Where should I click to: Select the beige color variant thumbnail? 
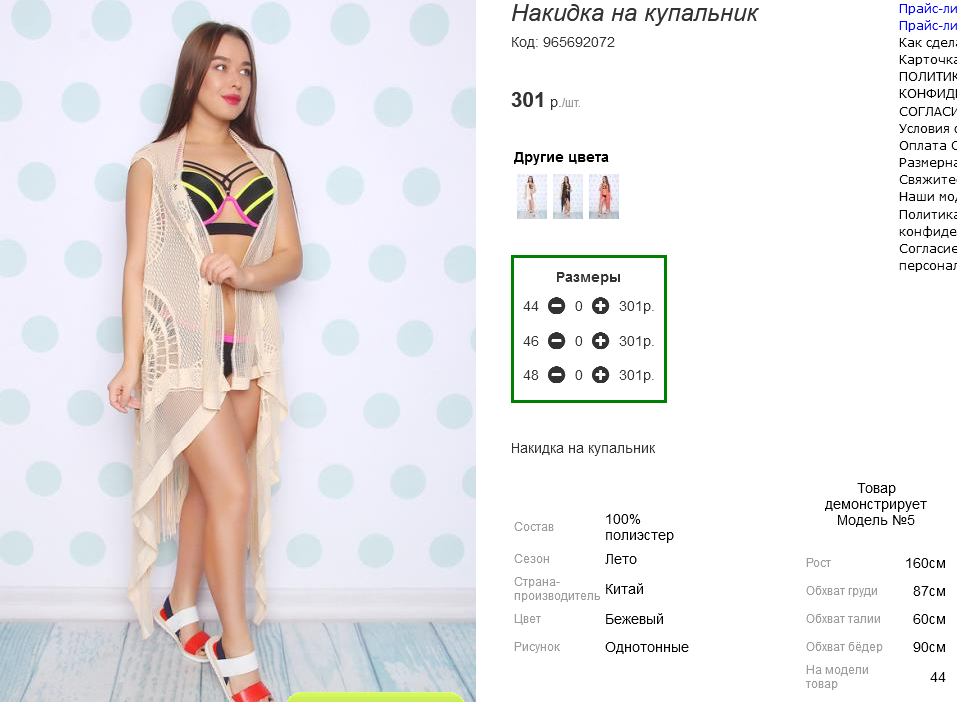(532, 196)
